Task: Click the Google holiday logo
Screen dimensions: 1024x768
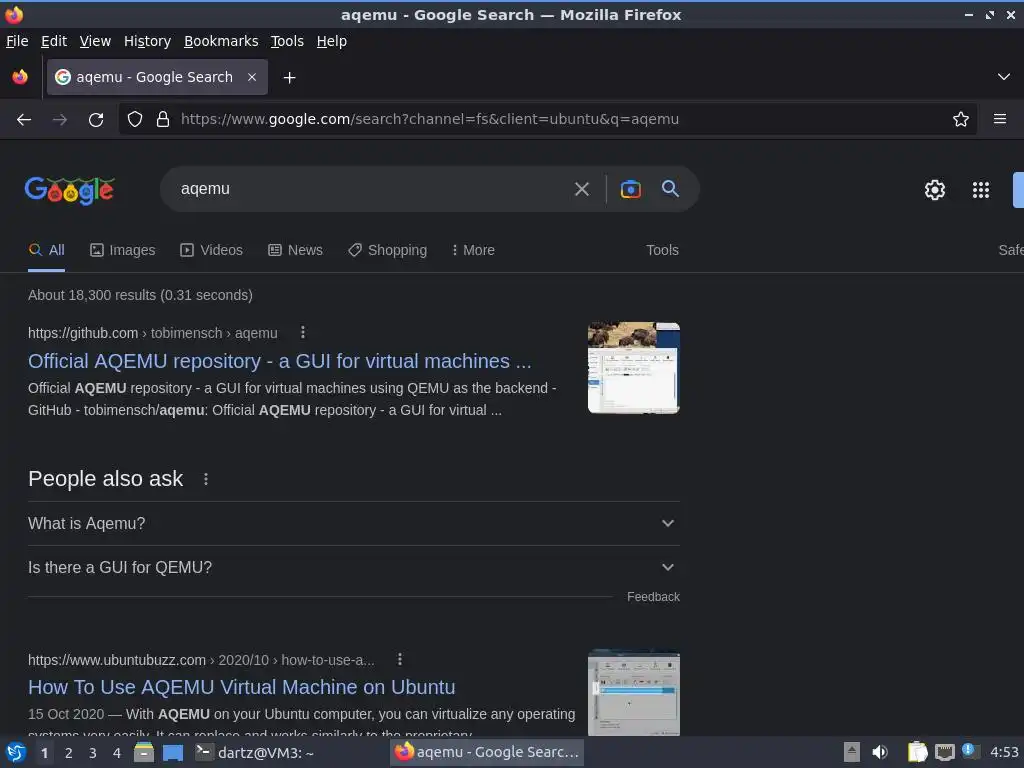Action: coord(70,190)
